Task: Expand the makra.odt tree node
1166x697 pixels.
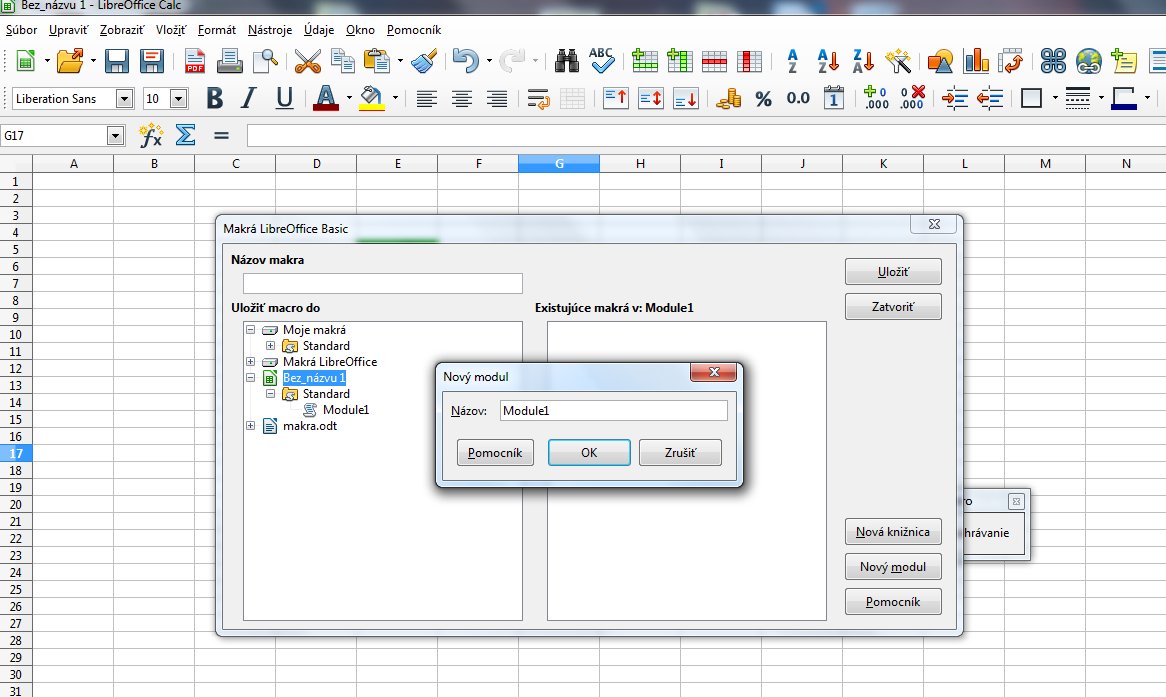Action: (251, 425)
